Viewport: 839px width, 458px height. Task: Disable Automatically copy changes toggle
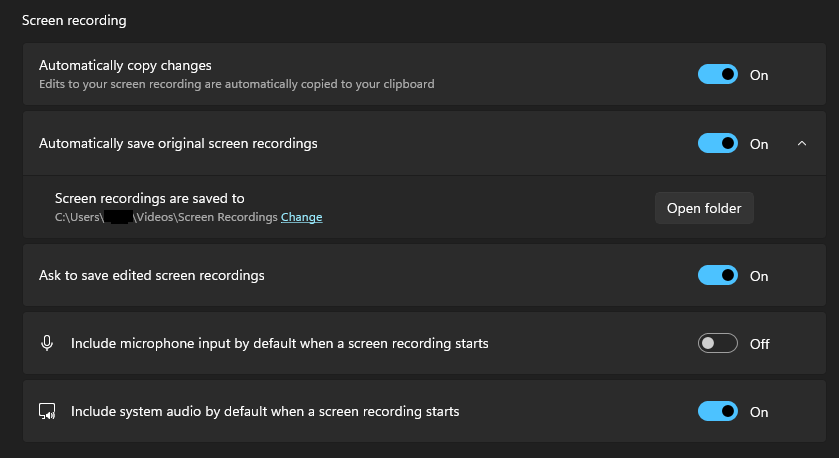pos(717,74)
